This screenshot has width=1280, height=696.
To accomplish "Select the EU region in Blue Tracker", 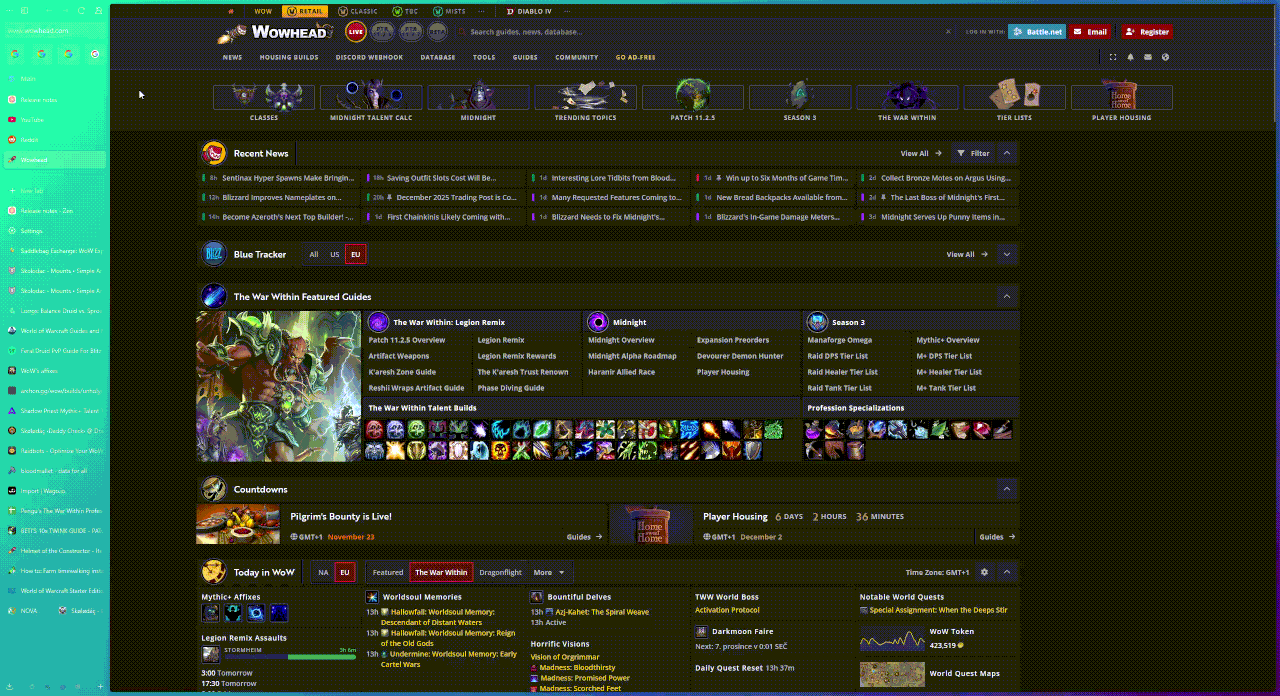I will tap(355, 254).
